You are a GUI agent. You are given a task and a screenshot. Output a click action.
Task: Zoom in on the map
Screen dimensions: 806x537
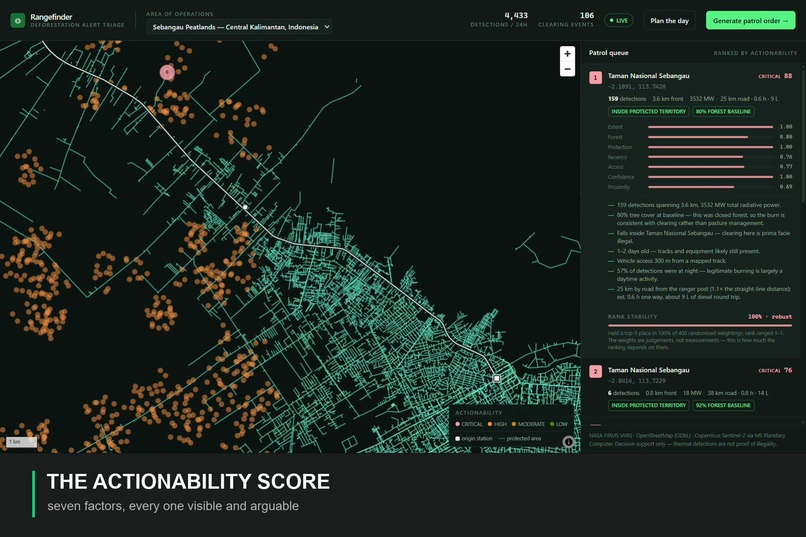(x=567, y=53)
